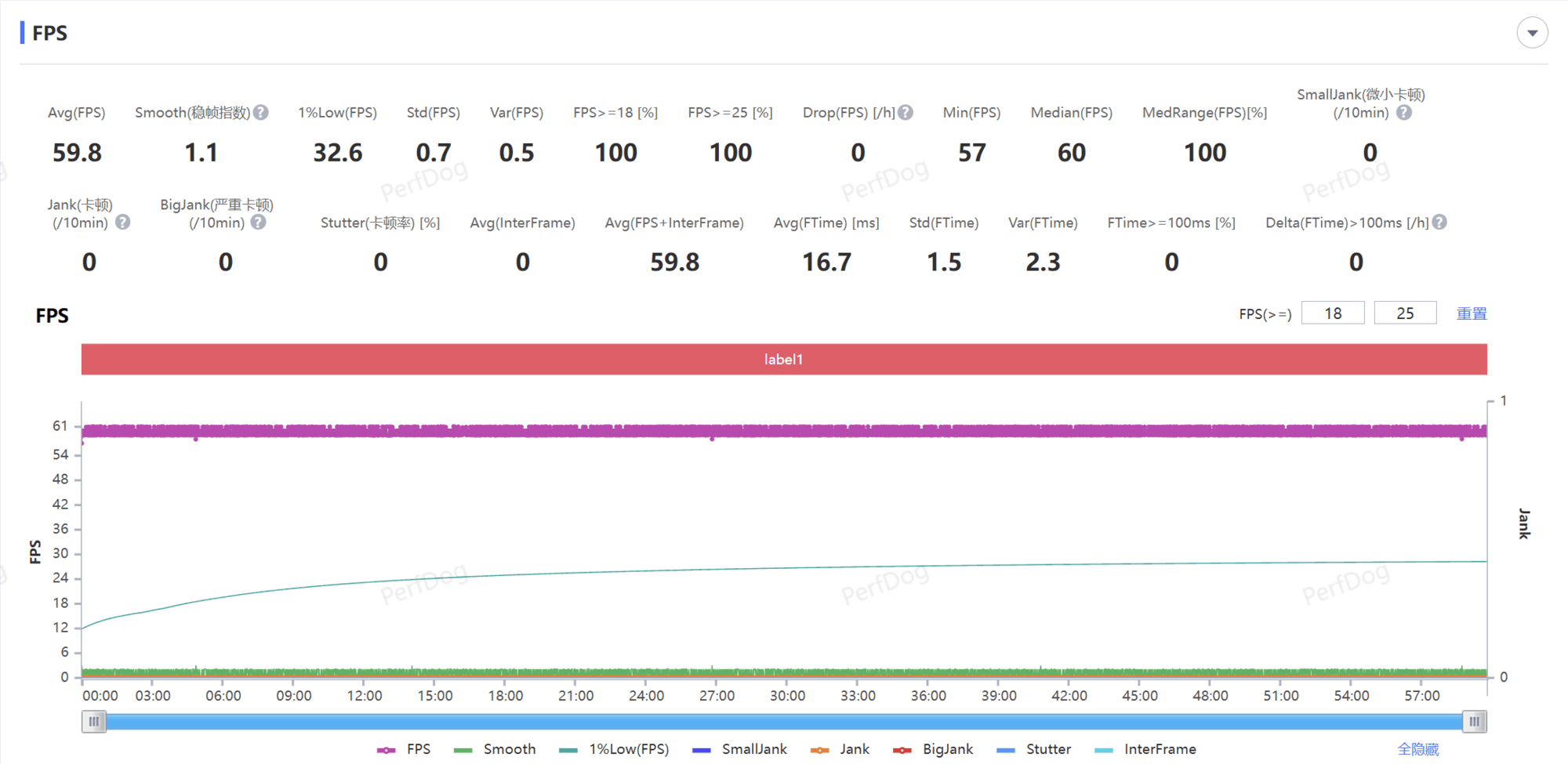Grab right handle of time range slider

tap(1474, 722)
